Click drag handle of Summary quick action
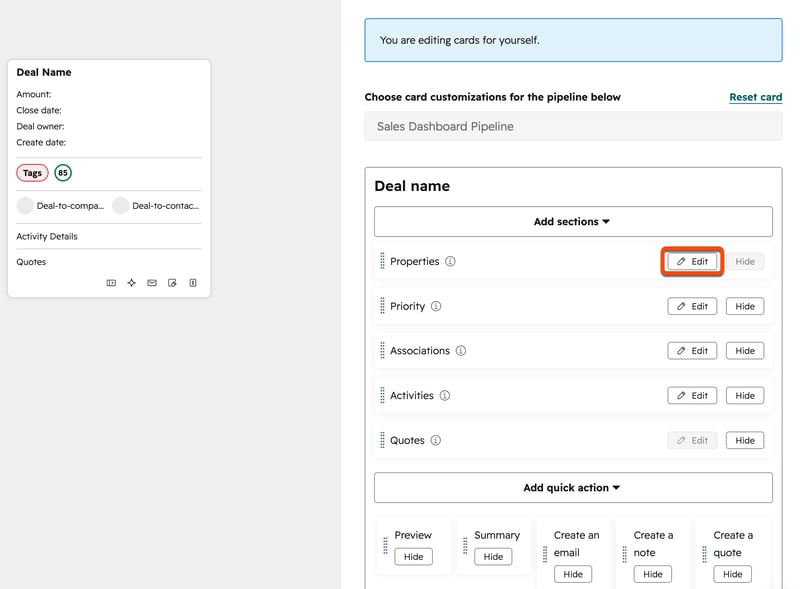Screen dimensions: 800x589 click(x=465, y=545)
